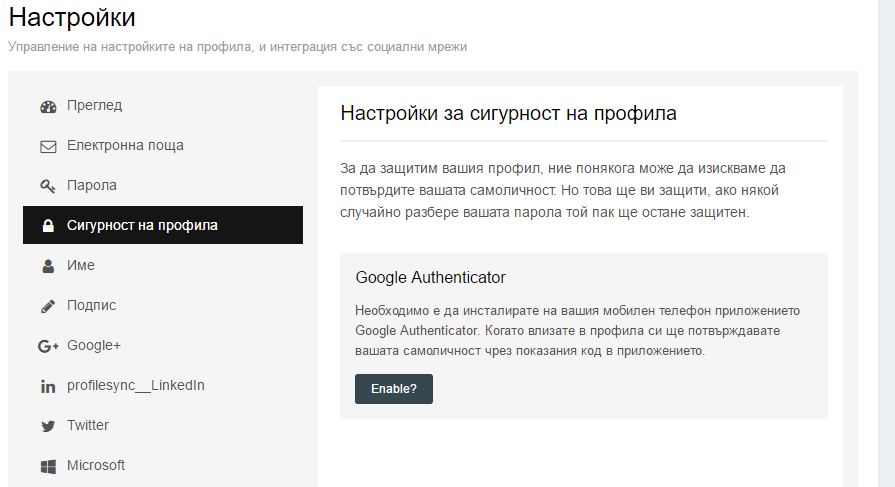The image size is (895, 487).
Task: Click the Microsoft Windows logo icon
Action: pos(49,466)
